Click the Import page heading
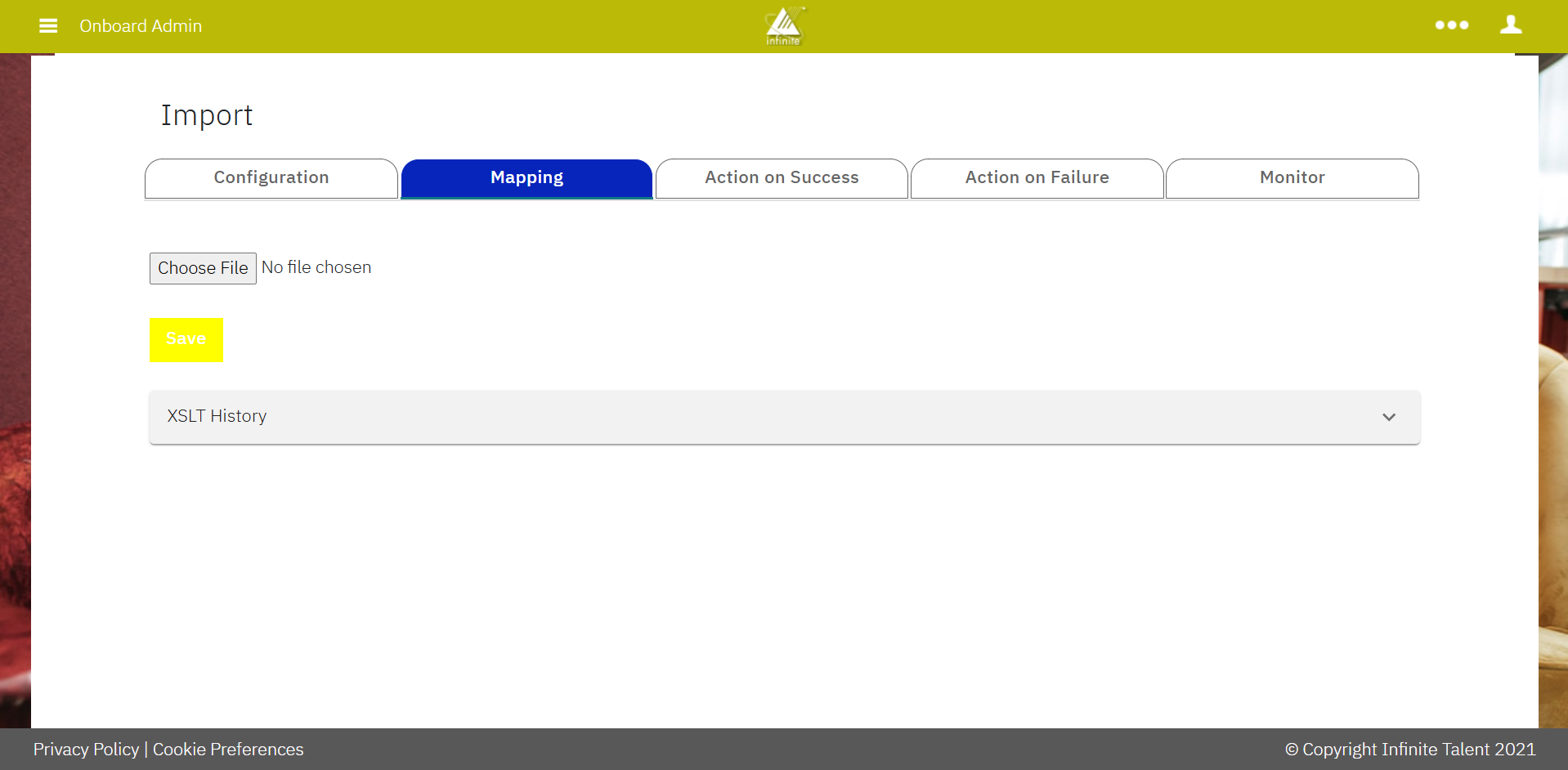 pos(207,115)
